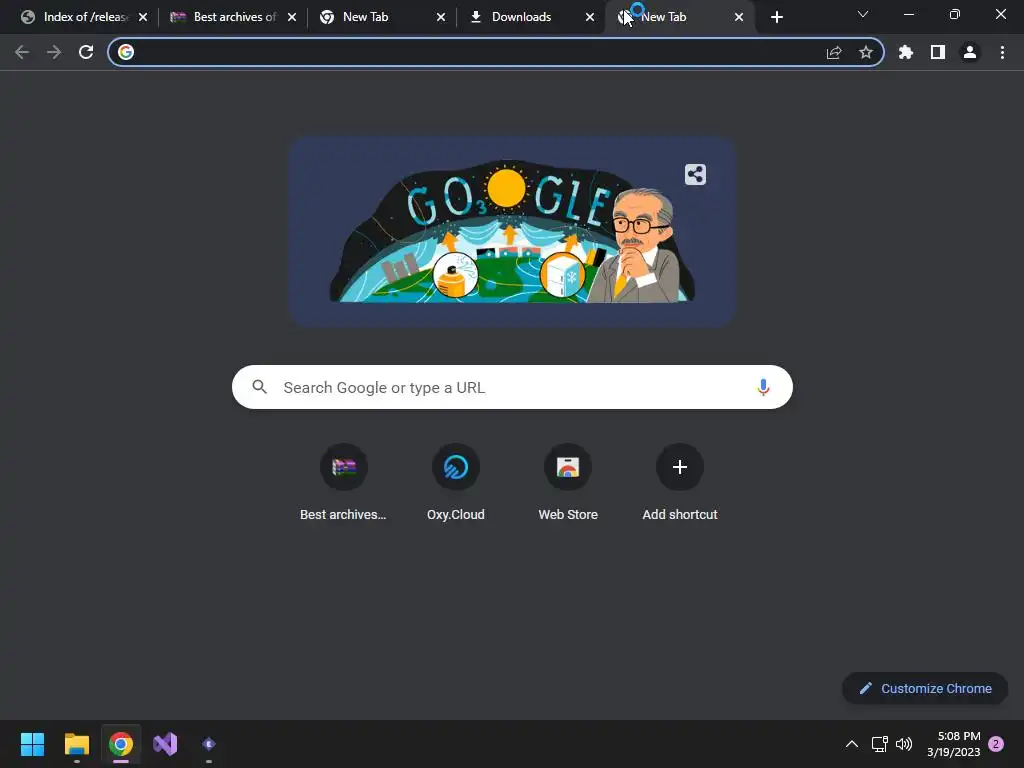Image resolution: width=1024 pixels, height=768 pixels.
Task: Open the Web Store shortcut
Action: click(x=568, y=483)
